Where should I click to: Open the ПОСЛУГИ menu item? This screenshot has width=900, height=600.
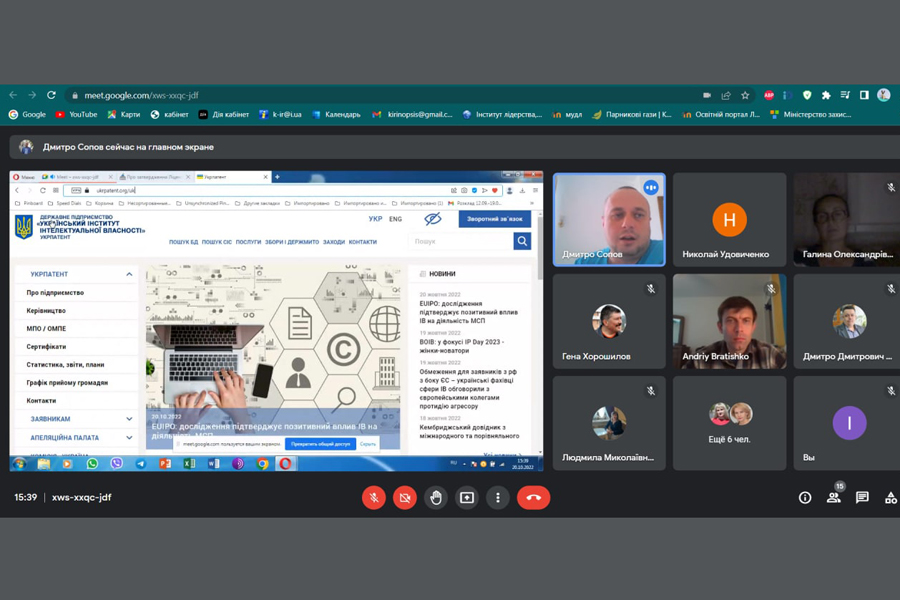click(248, 242)
